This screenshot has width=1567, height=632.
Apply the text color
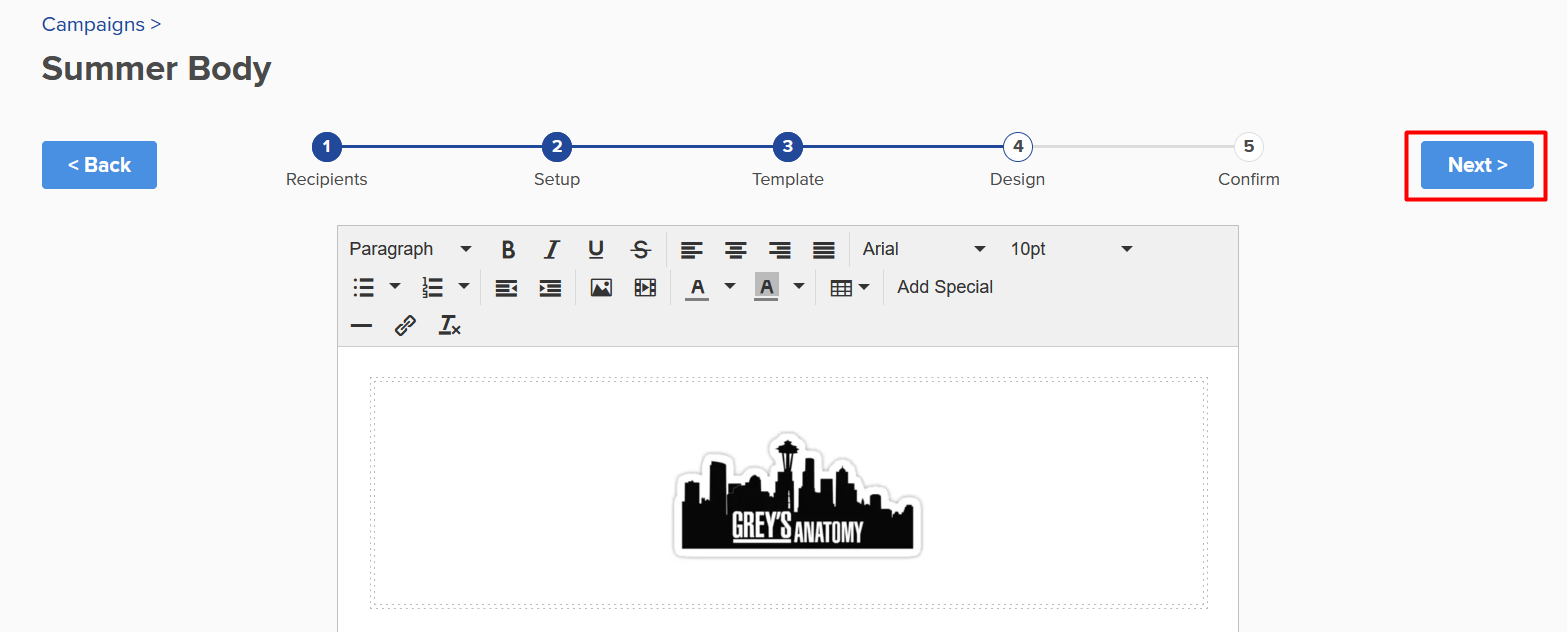(x=697, y=287)
